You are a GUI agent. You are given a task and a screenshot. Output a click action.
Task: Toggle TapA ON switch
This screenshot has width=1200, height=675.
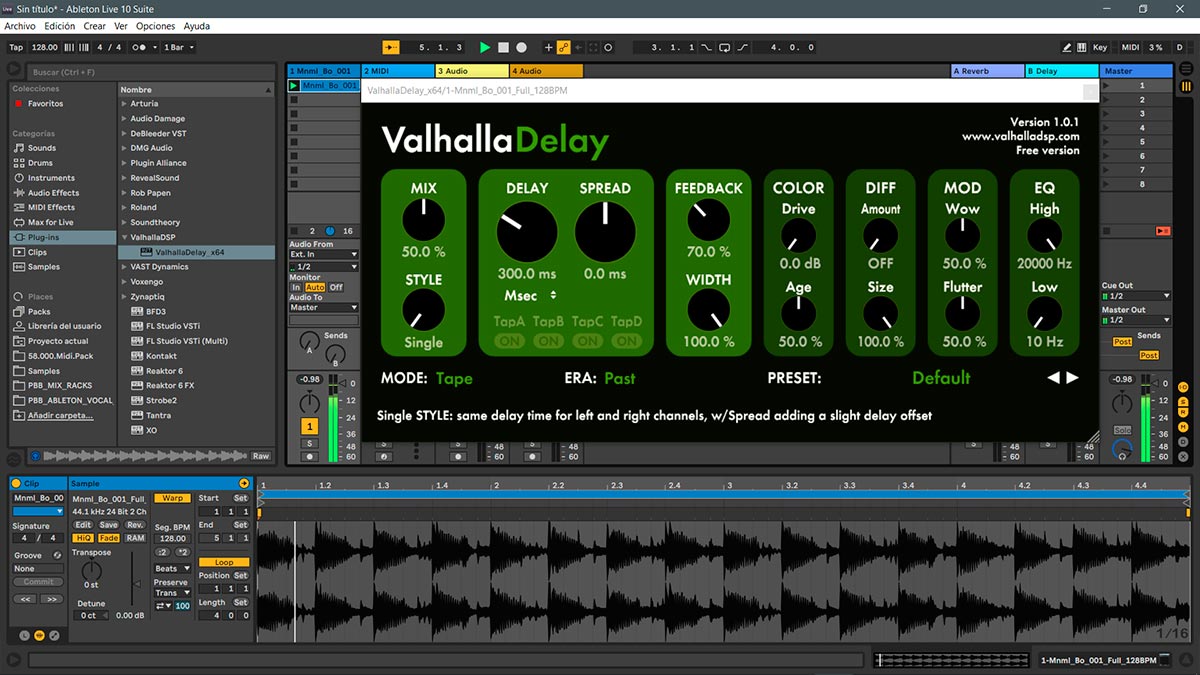click(x=509, y=341)
